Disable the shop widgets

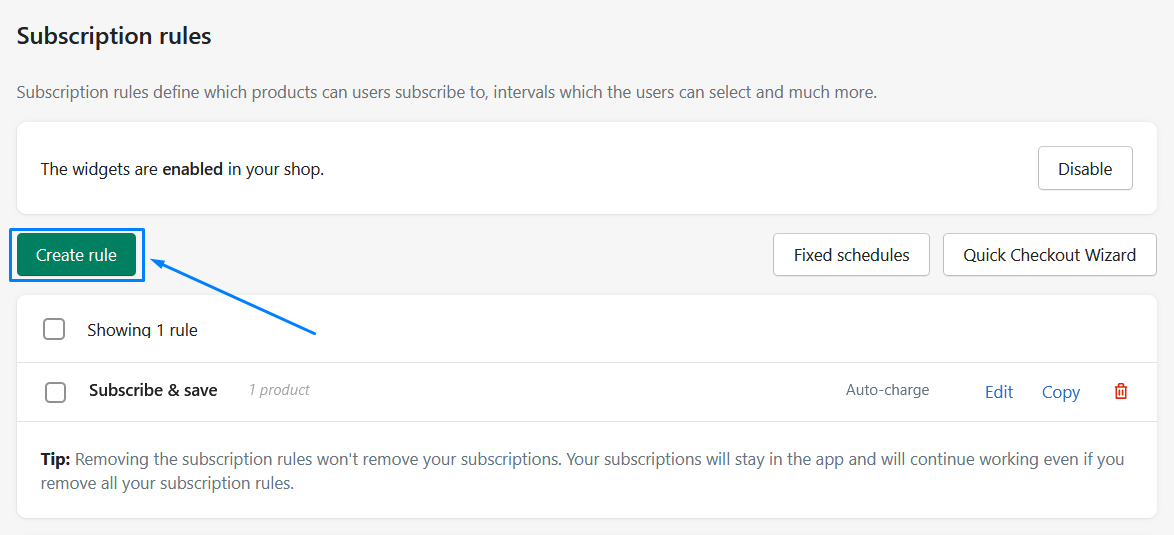click(x=1085, y=168)
